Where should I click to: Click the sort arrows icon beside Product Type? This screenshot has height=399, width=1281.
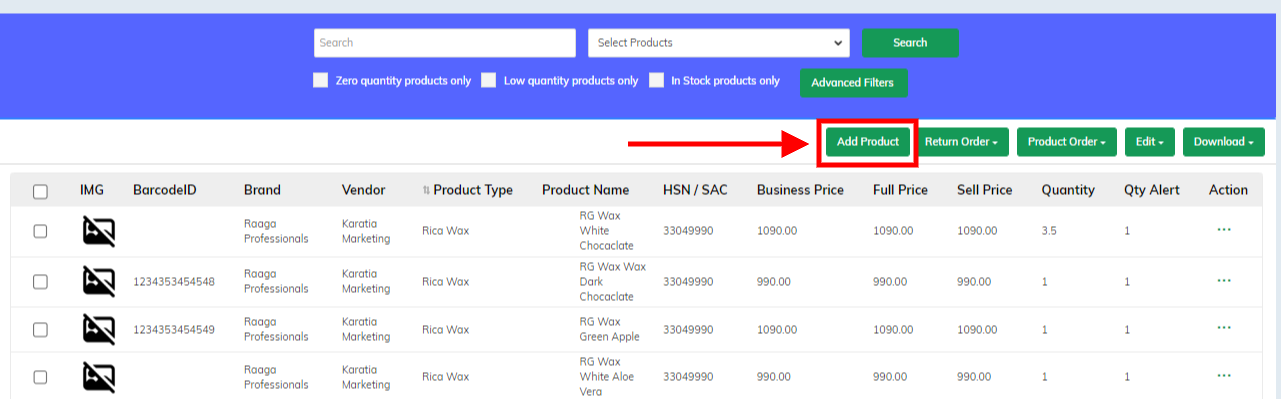point(426,190)
